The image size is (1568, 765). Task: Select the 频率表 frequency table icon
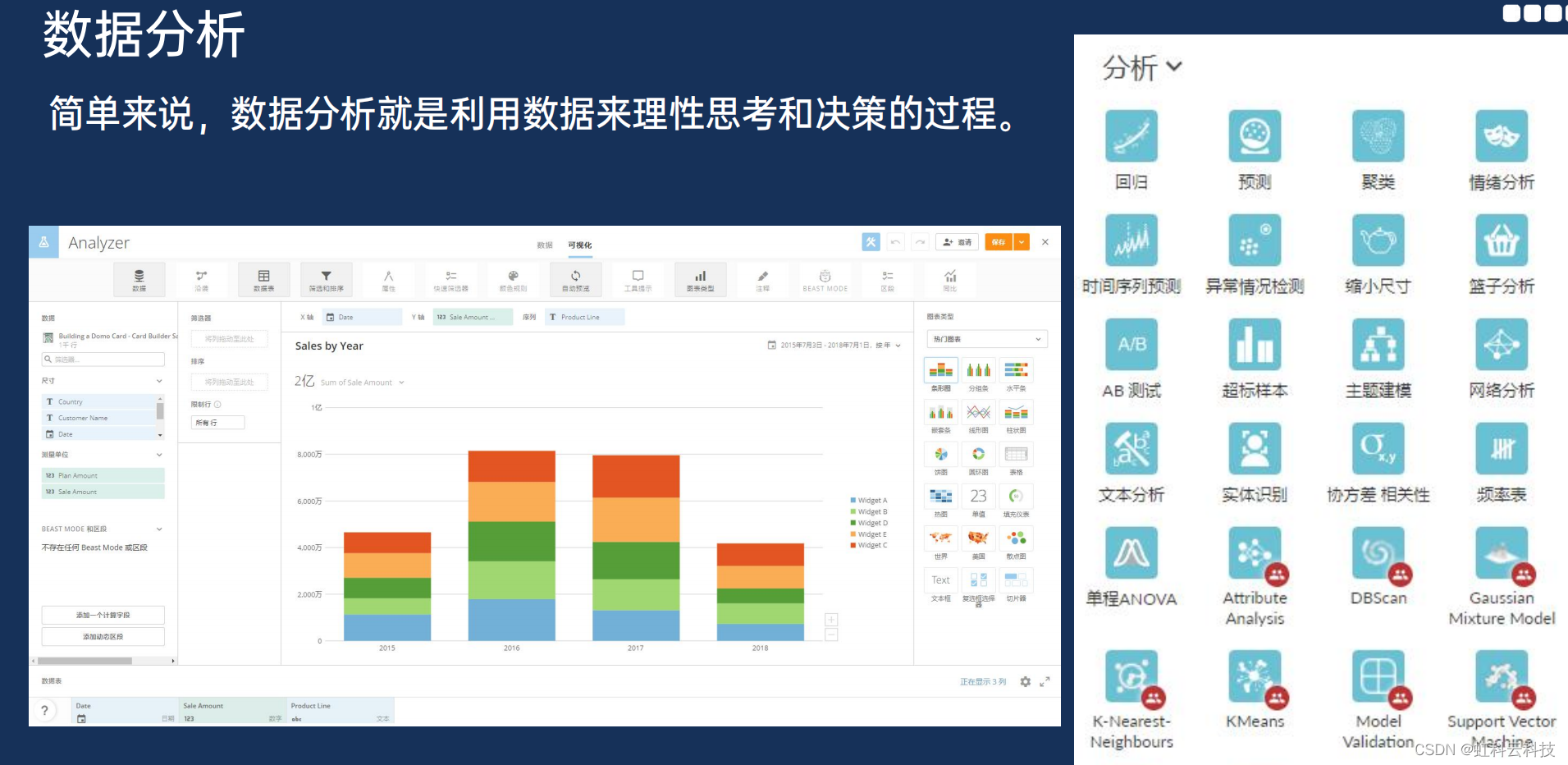[x=1502, y=448]
